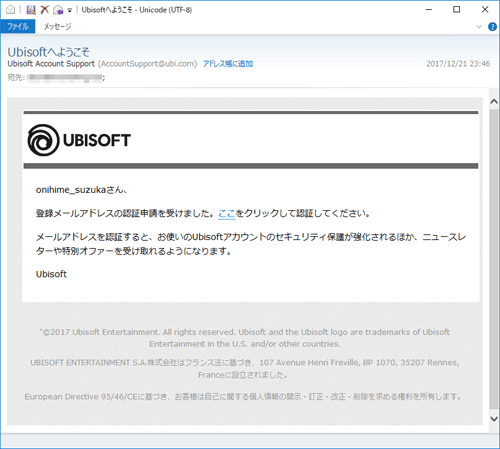This screenshot has height=449, width=500.
Task: Click the scrollbar up arrow
Action: click(x=494, y=102)
